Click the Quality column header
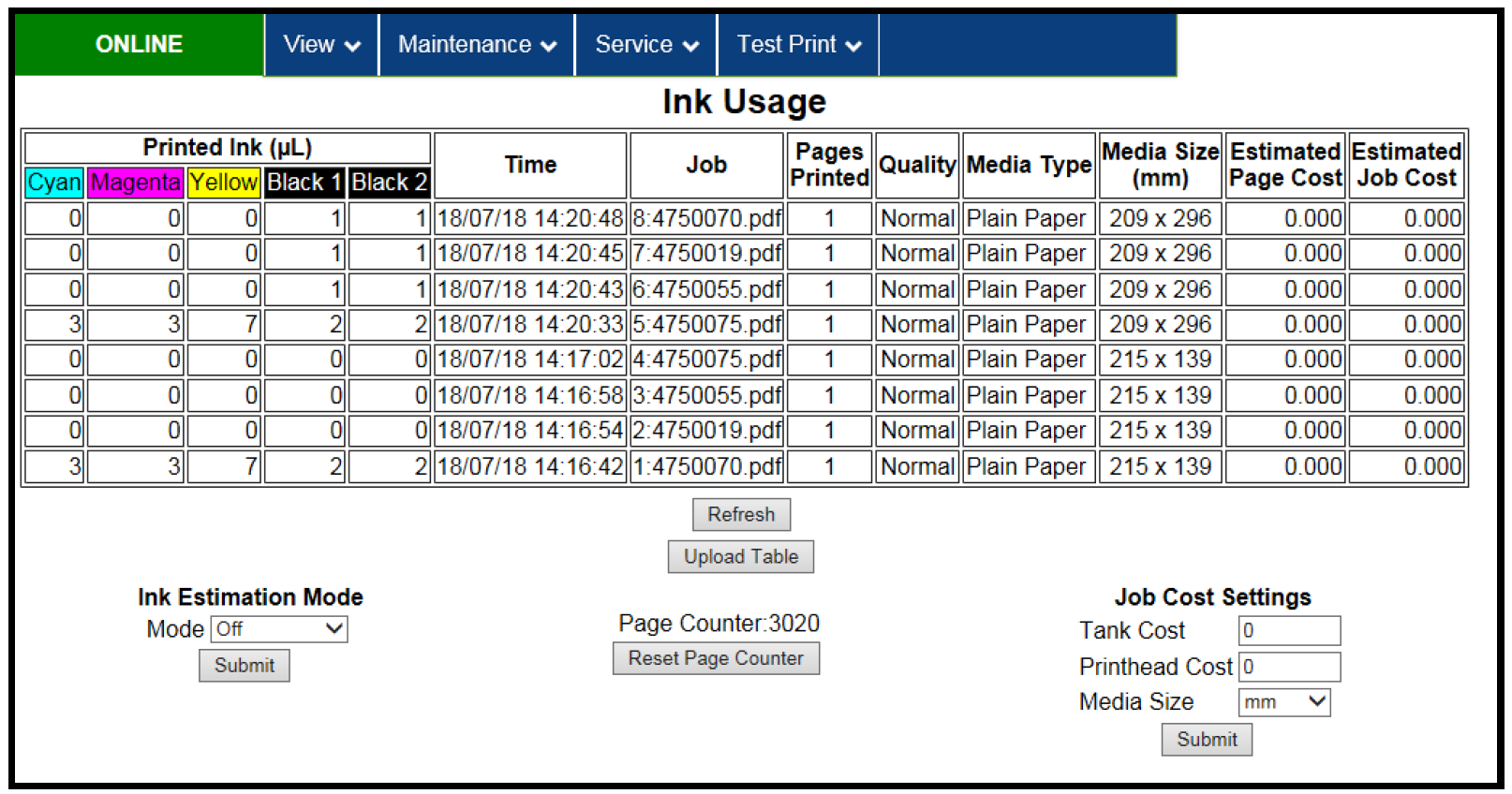Viewport: 1512px width, 794px height. click(x=917, y=165)
